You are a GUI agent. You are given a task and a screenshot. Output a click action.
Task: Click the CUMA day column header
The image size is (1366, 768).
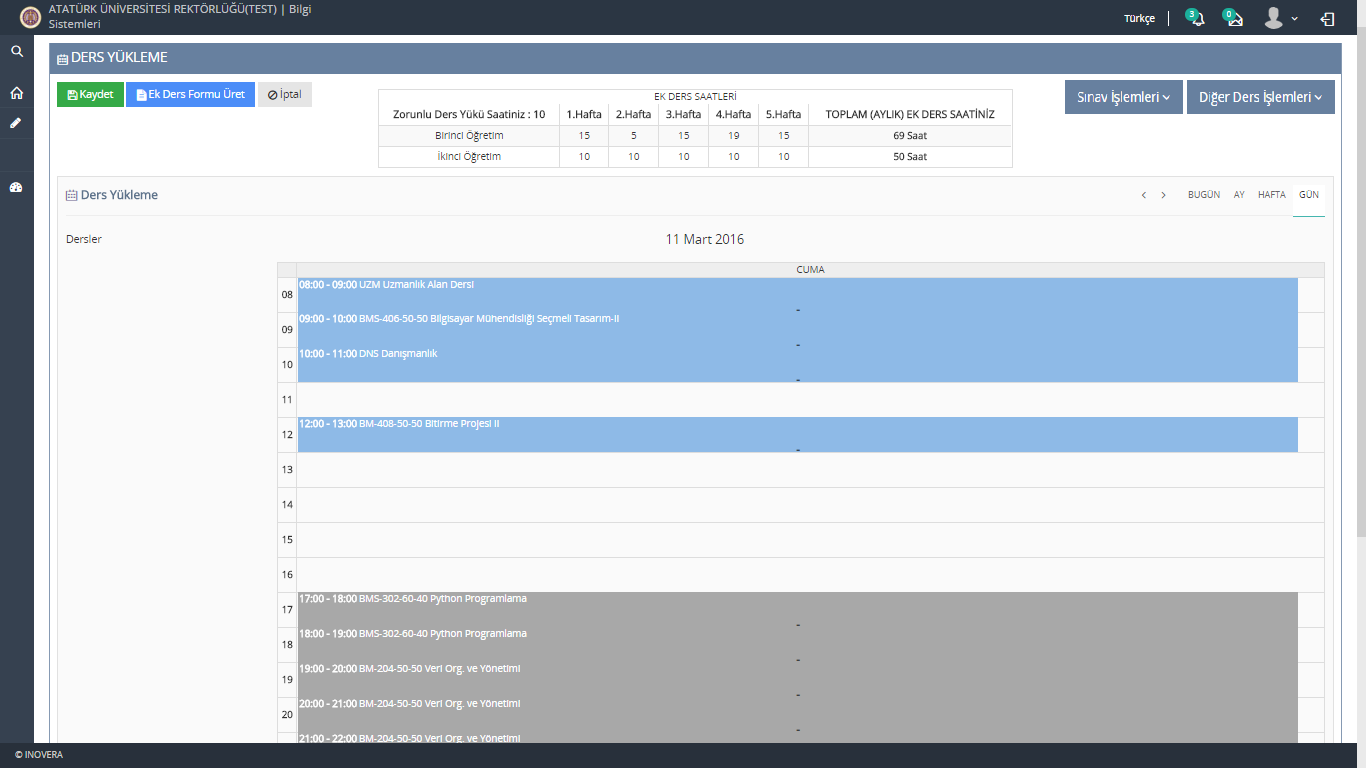(810, 270)
